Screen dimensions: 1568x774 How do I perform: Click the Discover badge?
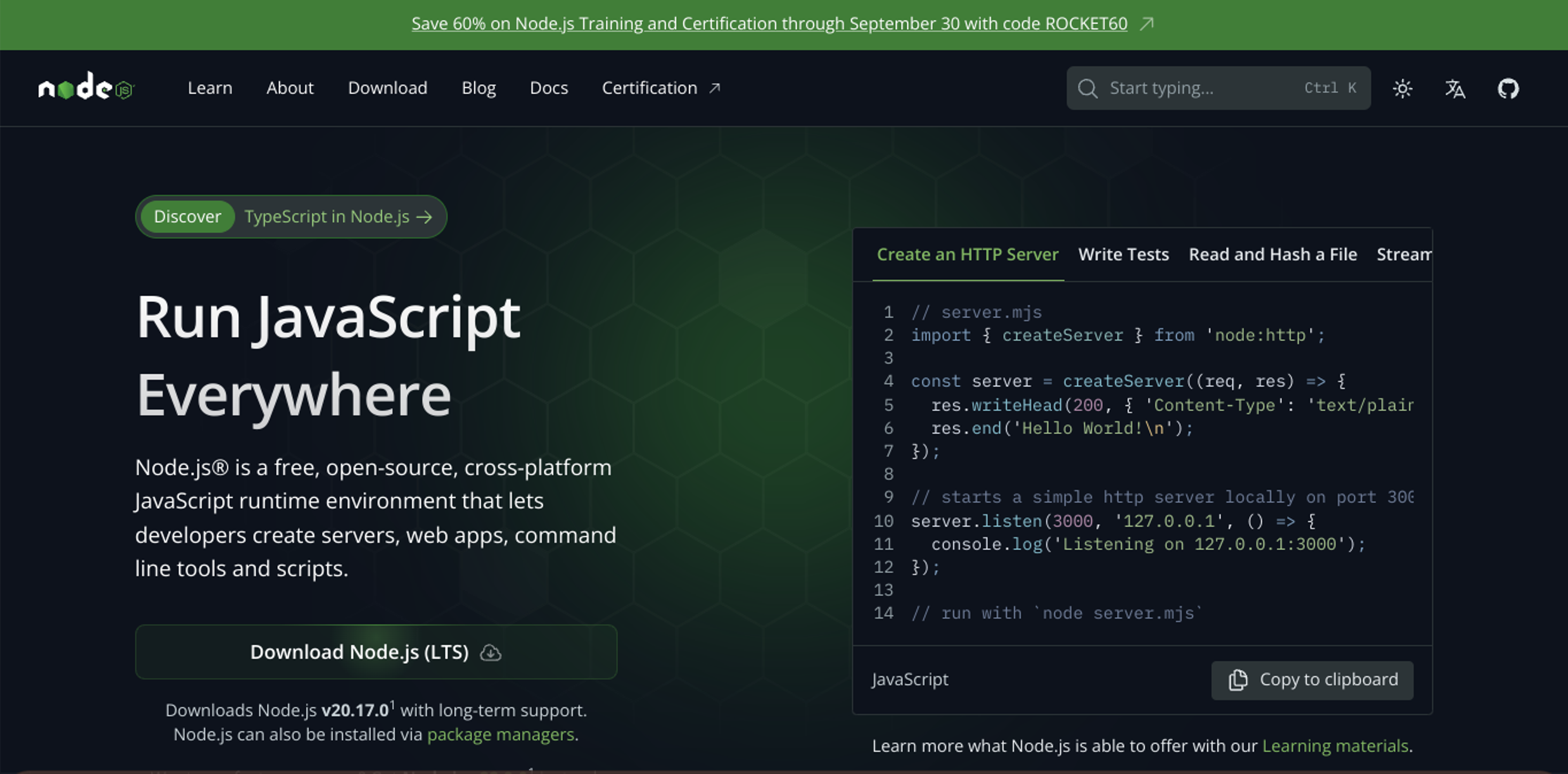click(187, 217)
